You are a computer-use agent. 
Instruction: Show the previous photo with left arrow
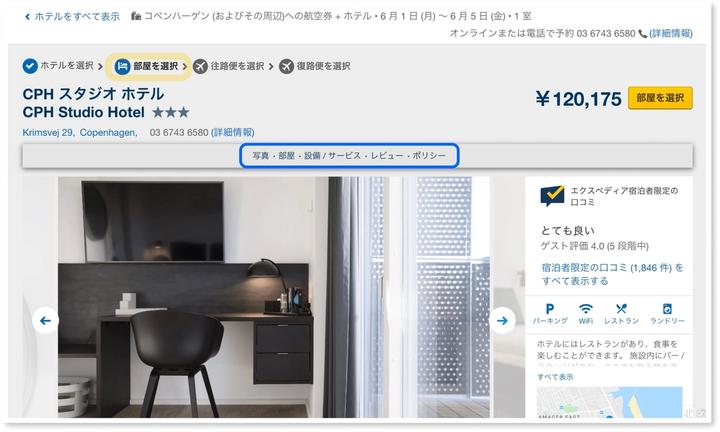45,320
